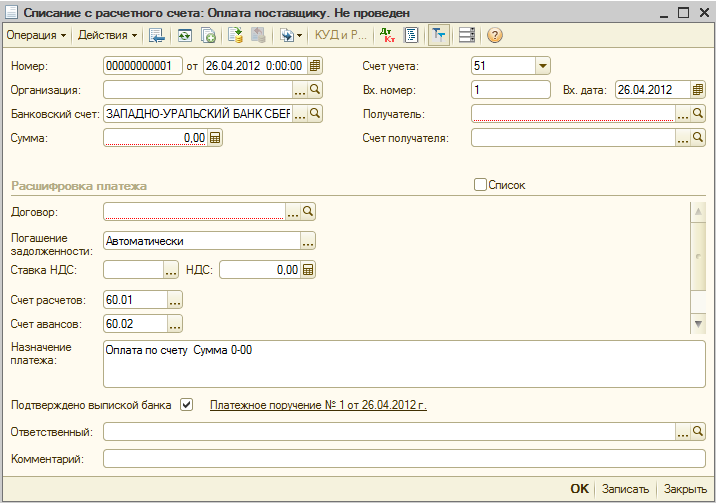
Task: Click the Договор input field
Action: coord(195,212)
